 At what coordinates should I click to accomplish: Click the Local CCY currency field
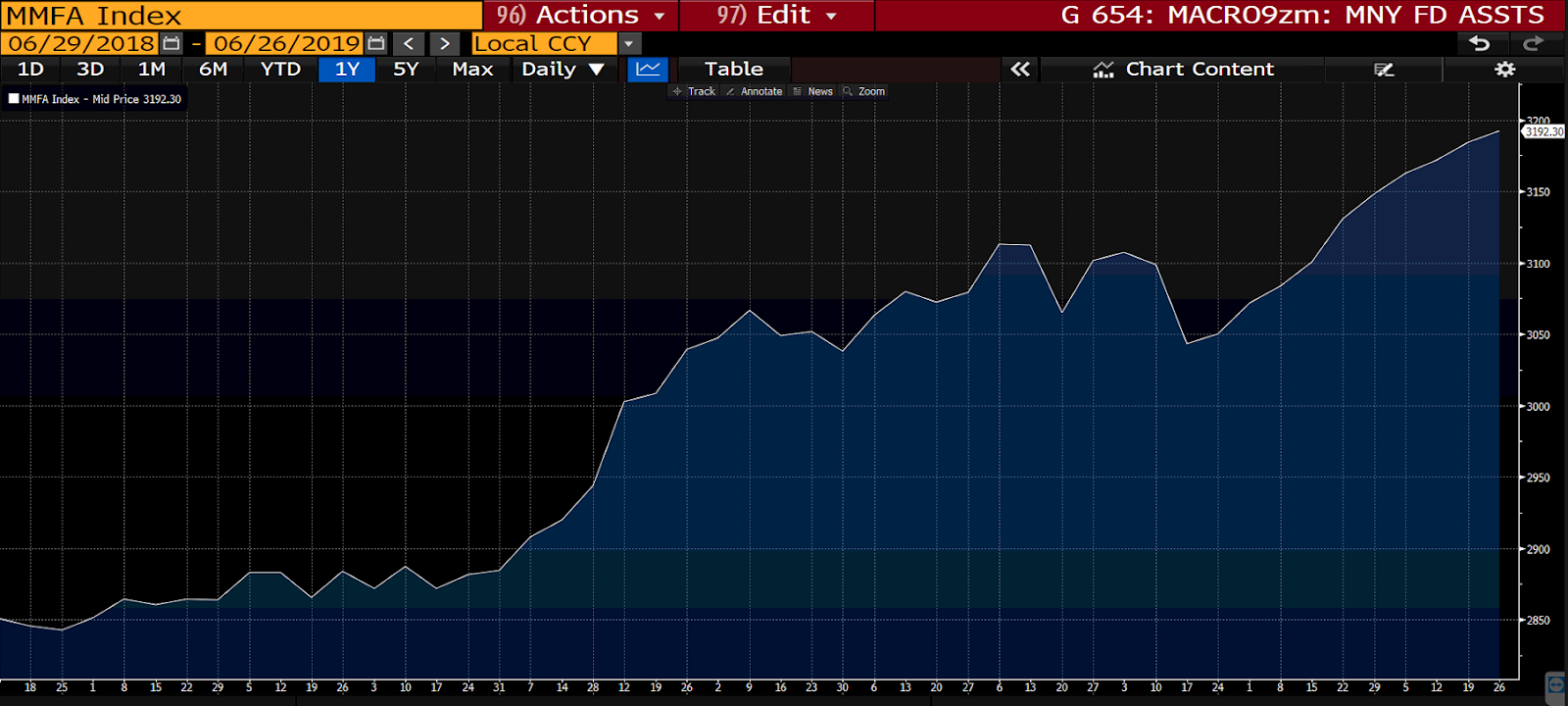(x=544, y=43)
